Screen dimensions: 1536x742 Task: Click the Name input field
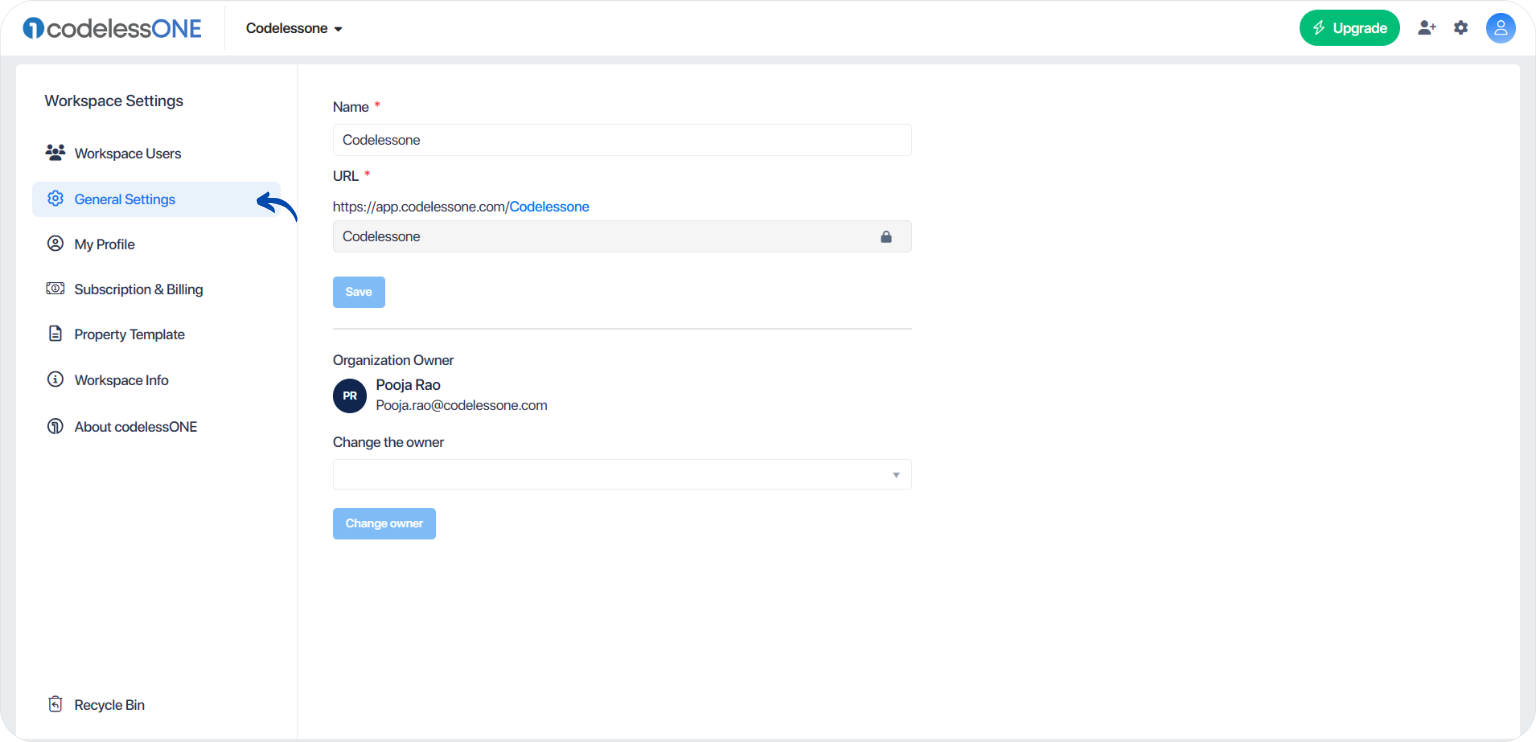click(x=622, y=140)
